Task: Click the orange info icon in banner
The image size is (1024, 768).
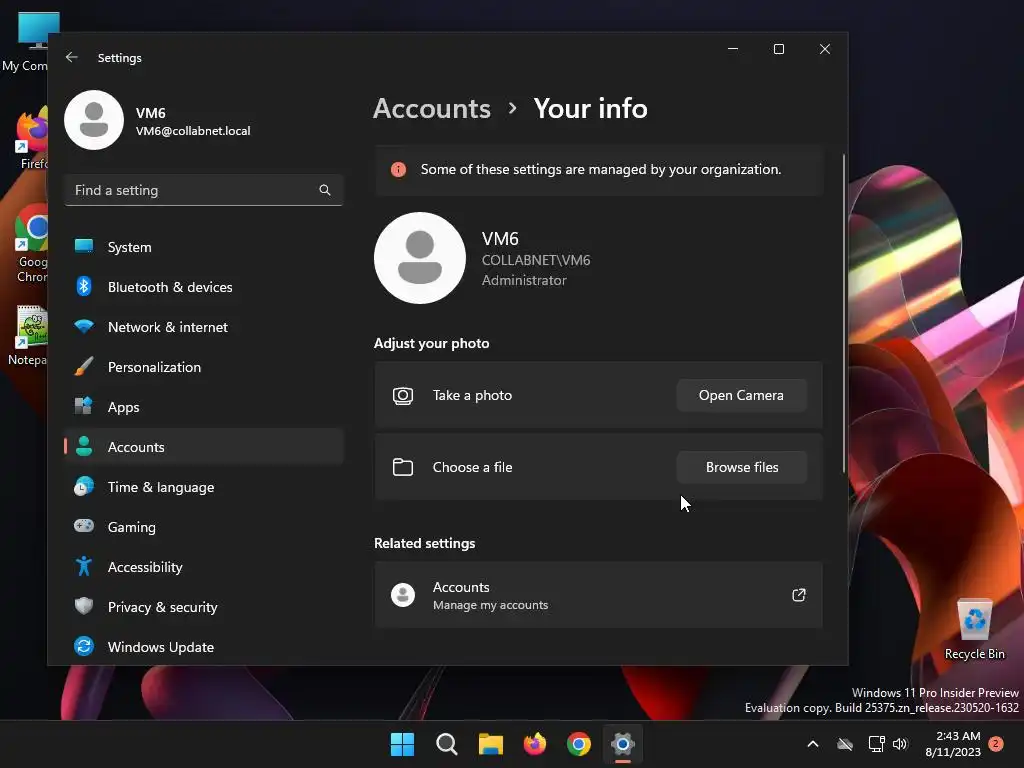Action: pyautogui.click(x=398, y=170)
